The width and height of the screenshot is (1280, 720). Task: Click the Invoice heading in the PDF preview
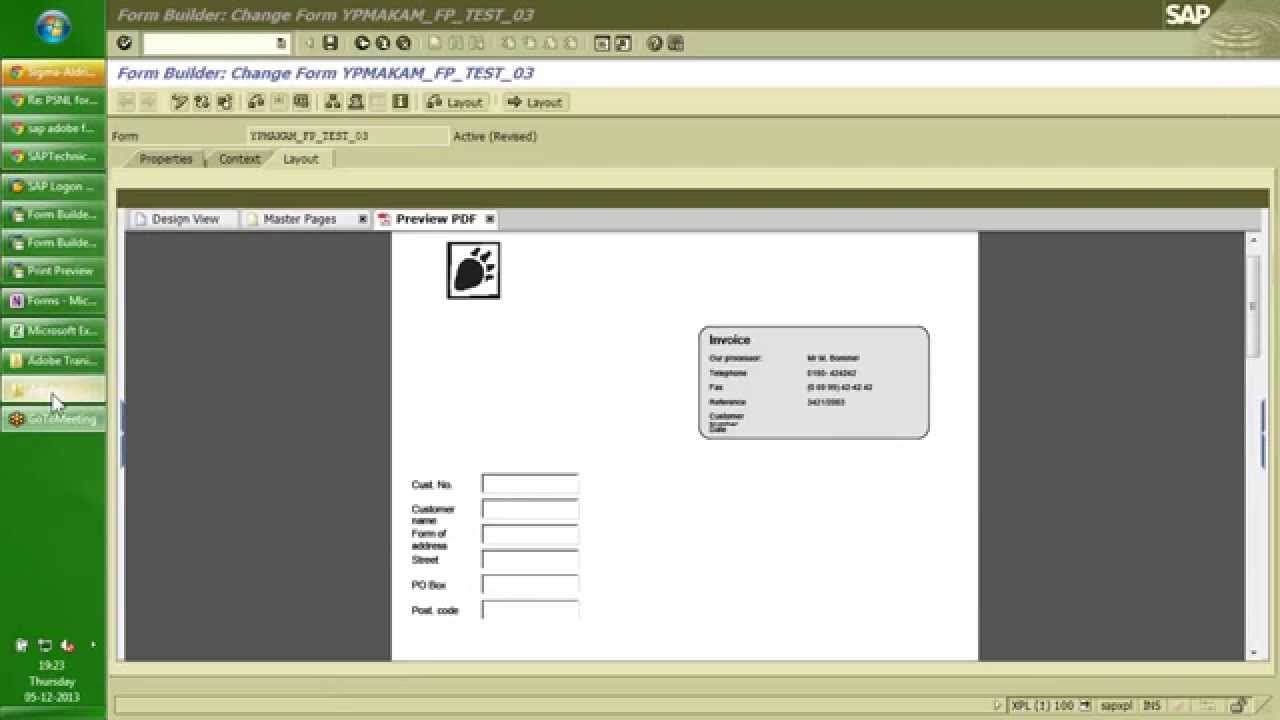[x=729, y=340]
